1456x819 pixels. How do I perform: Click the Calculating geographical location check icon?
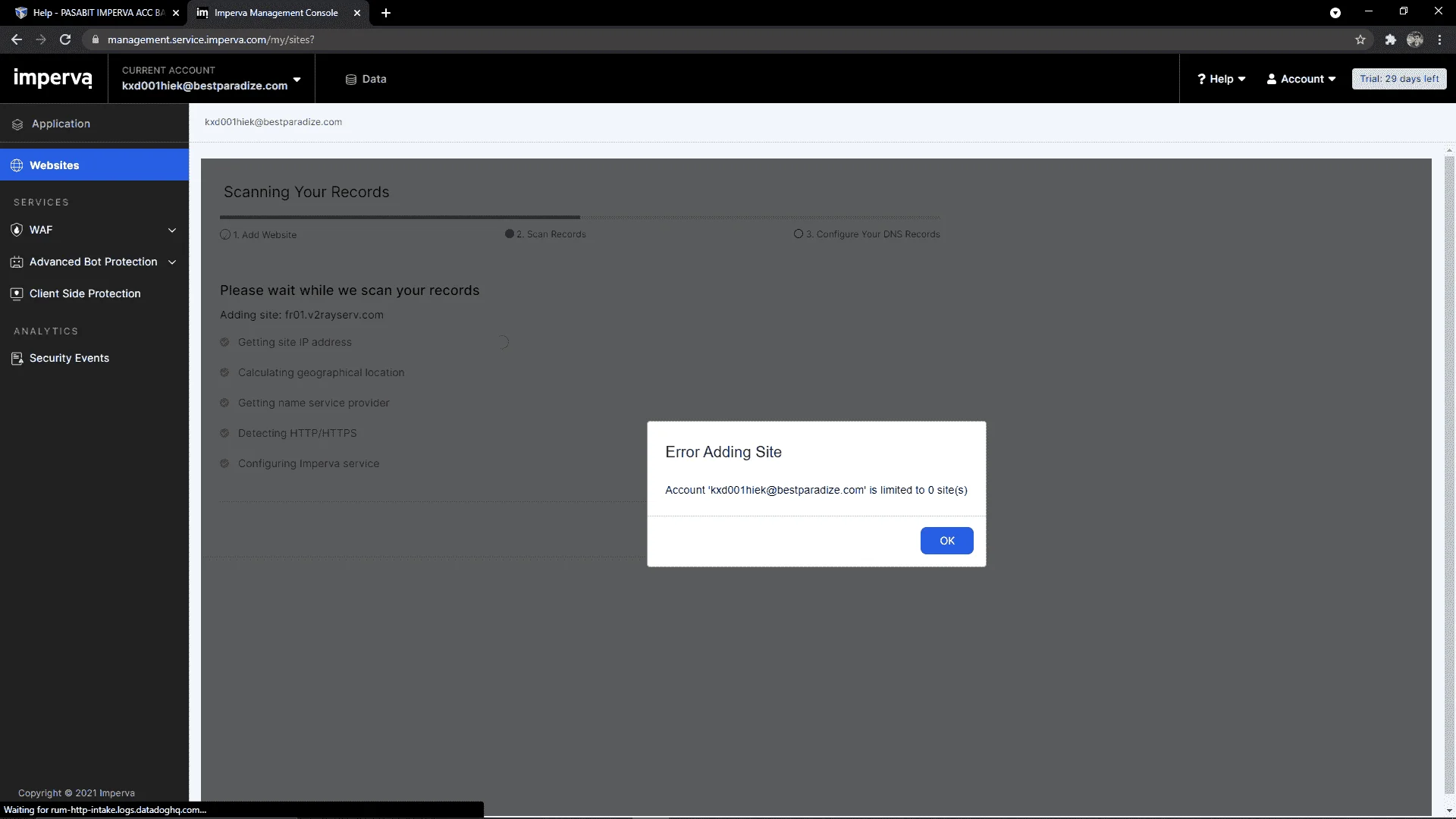(x=224, y=373)
